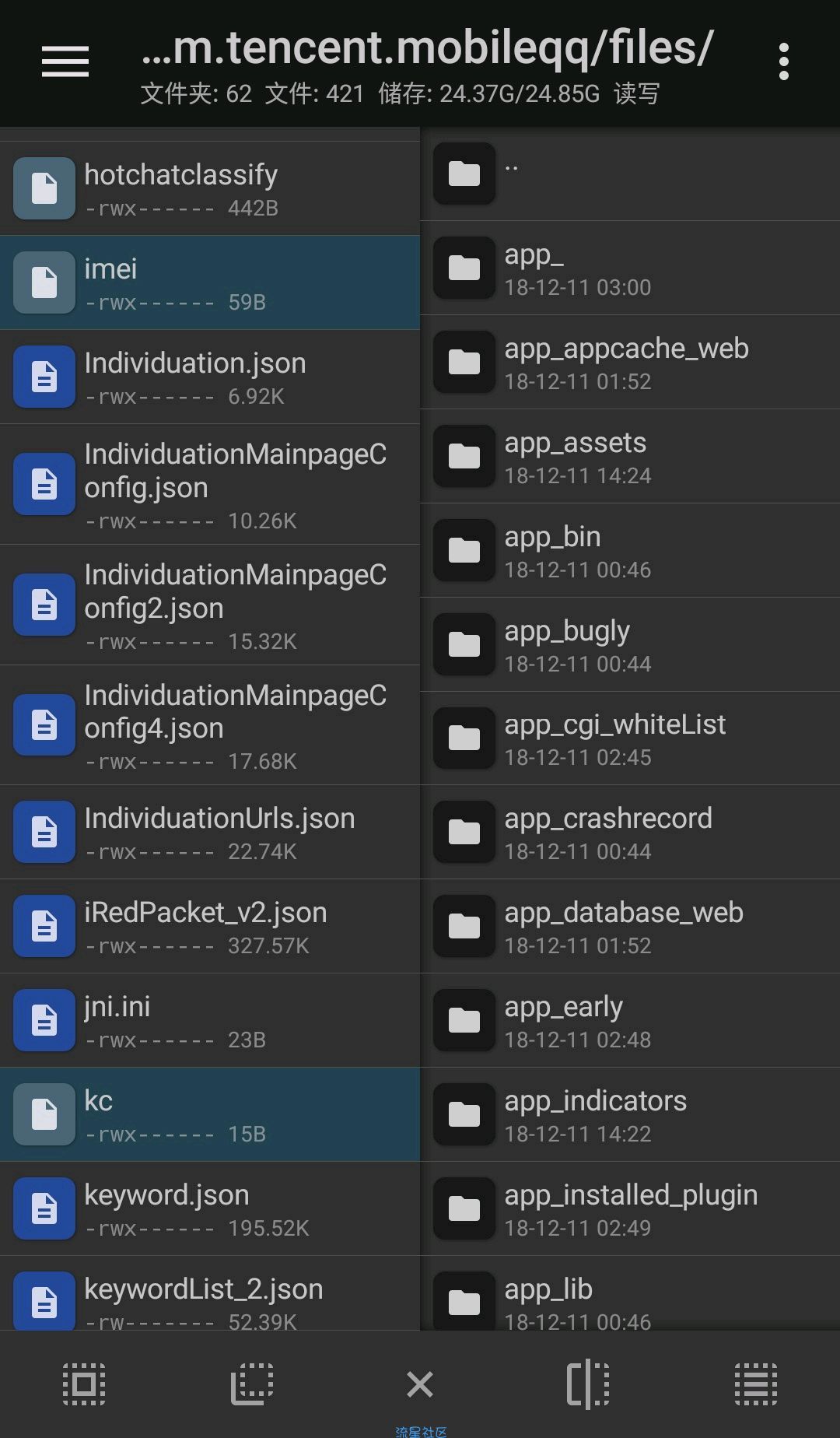Tap the keyword.json document icon
The height and width of the screenshot is (1438, 840).
coord(44,1208)
